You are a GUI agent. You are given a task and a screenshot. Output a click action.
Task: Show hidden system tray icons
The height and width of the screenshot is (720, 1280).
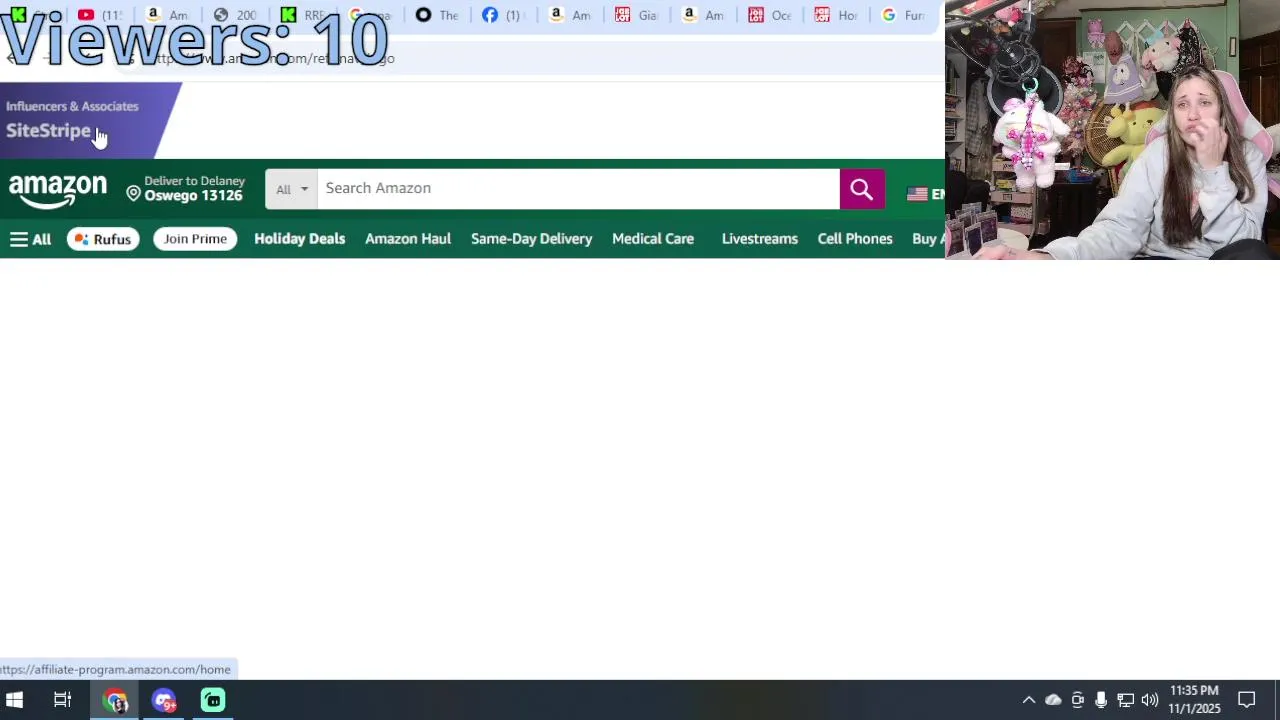pyautogui.click(x=1028, y=700)
